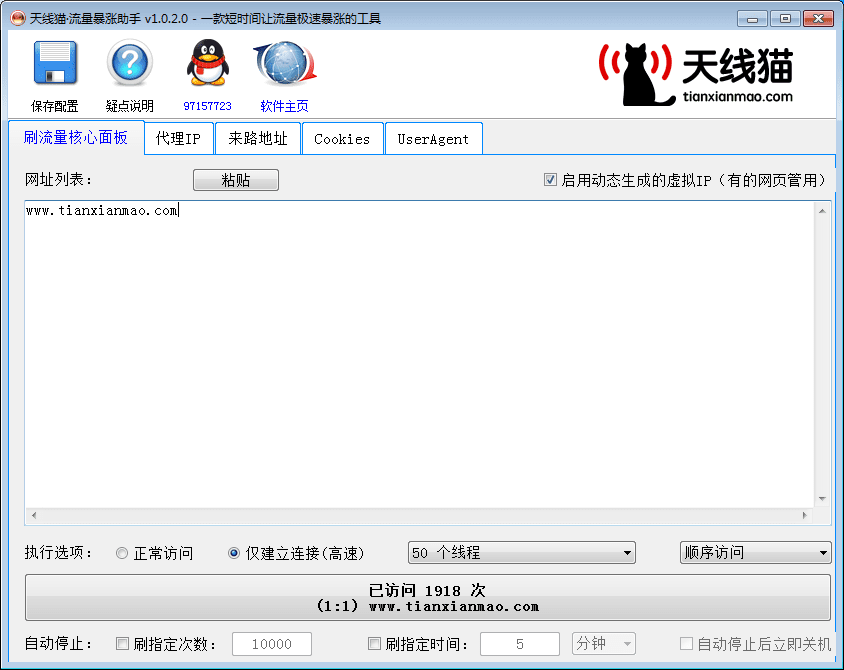This screenshot has height=670, width=844.
Task: Click the 网址列表 label
Action: click(58, 180)
